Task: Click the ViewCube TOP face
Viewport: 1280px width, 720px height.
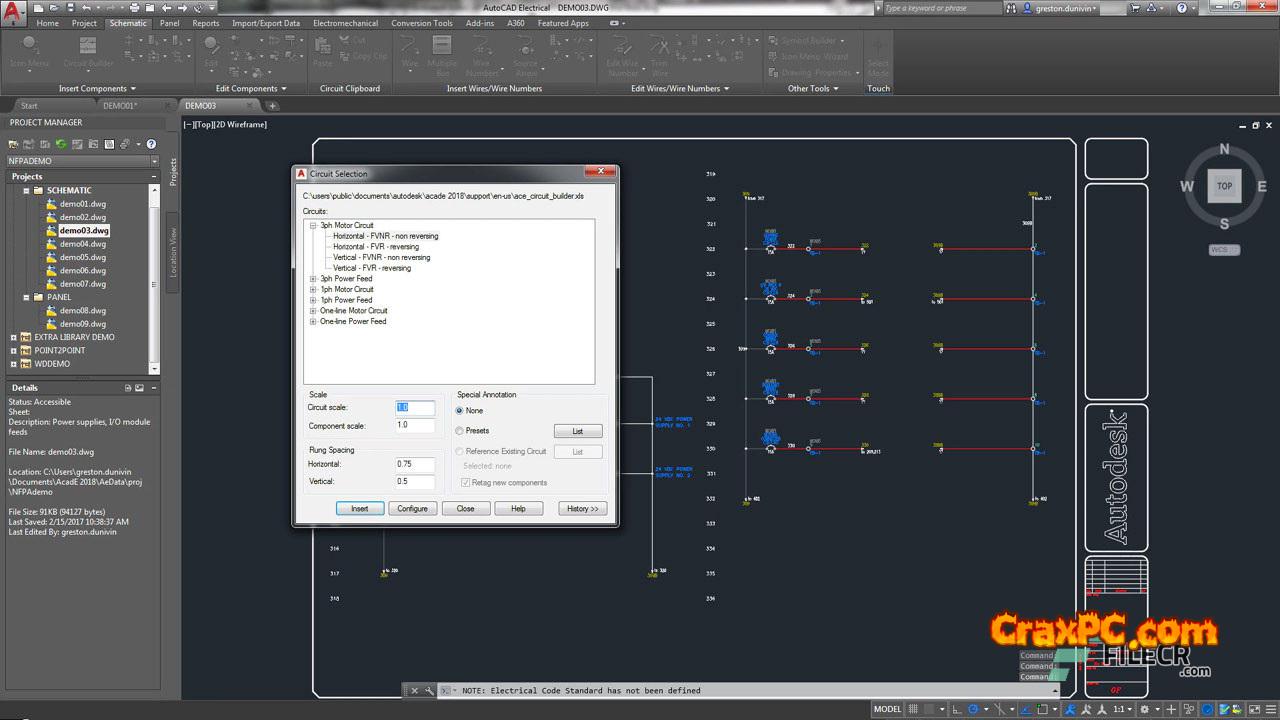Action: pyautogui.click(x=1224, y=186)
